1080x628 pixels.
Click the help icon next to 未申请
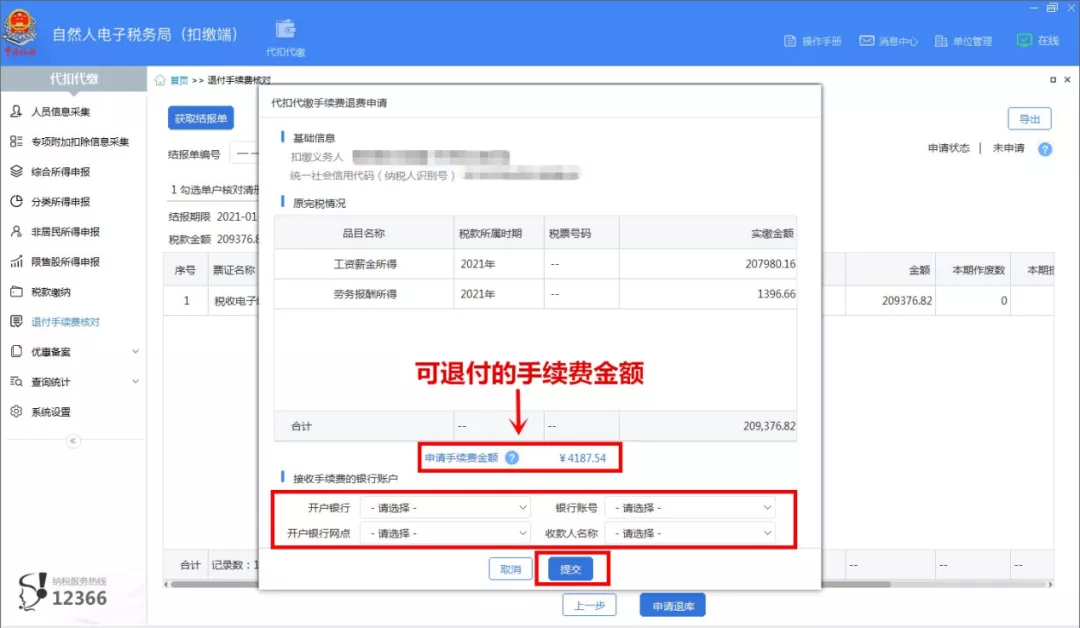1045,148
